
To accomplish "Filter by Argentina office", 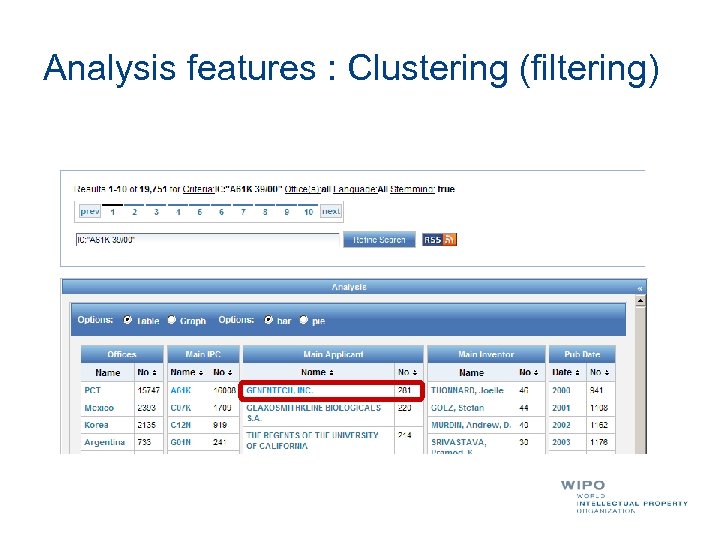I will tap(105, 442).
